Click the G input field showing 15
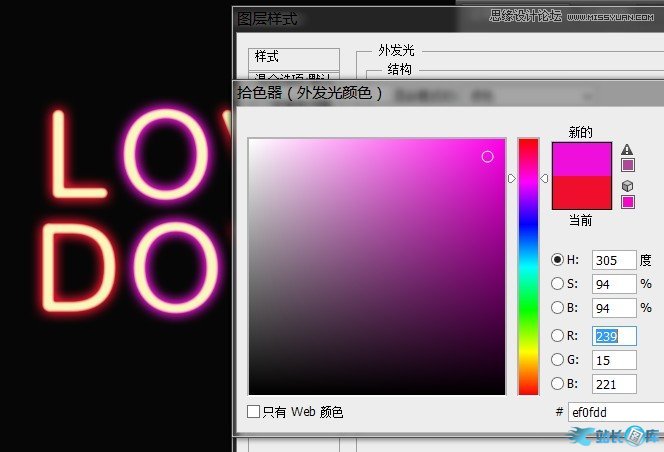 tap(613, 360)
